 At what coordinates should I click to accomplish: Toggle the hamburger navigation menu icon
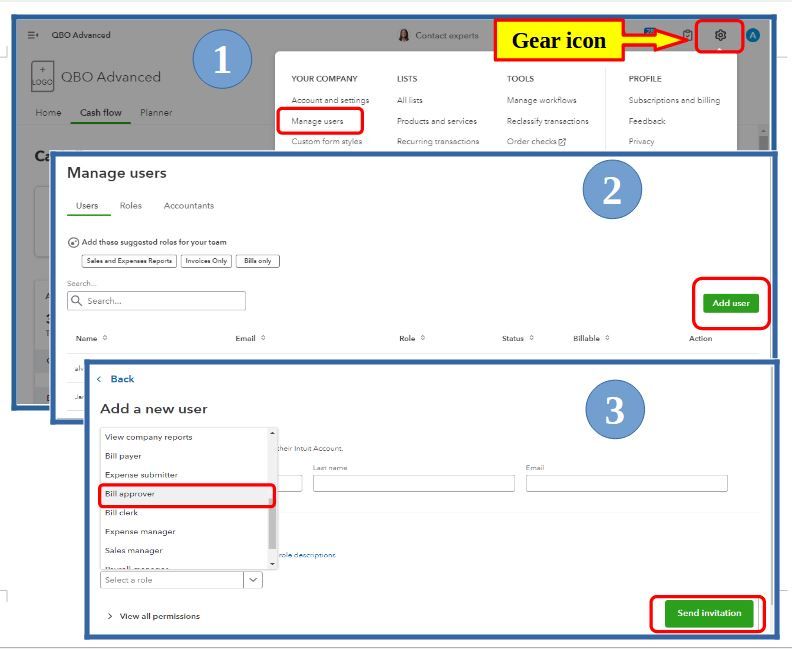33,35
